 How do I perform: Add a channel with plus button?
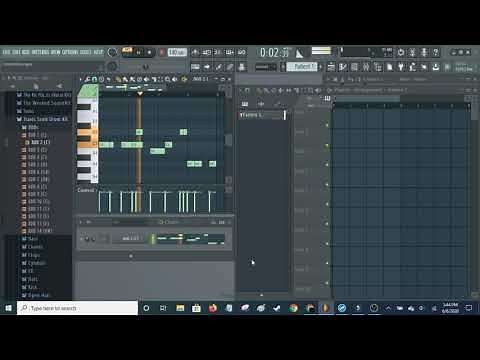(131, 256)
